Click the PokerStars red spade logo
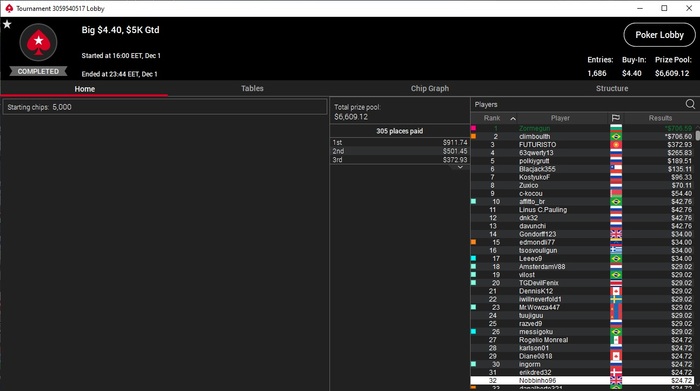 coord(38,42)
